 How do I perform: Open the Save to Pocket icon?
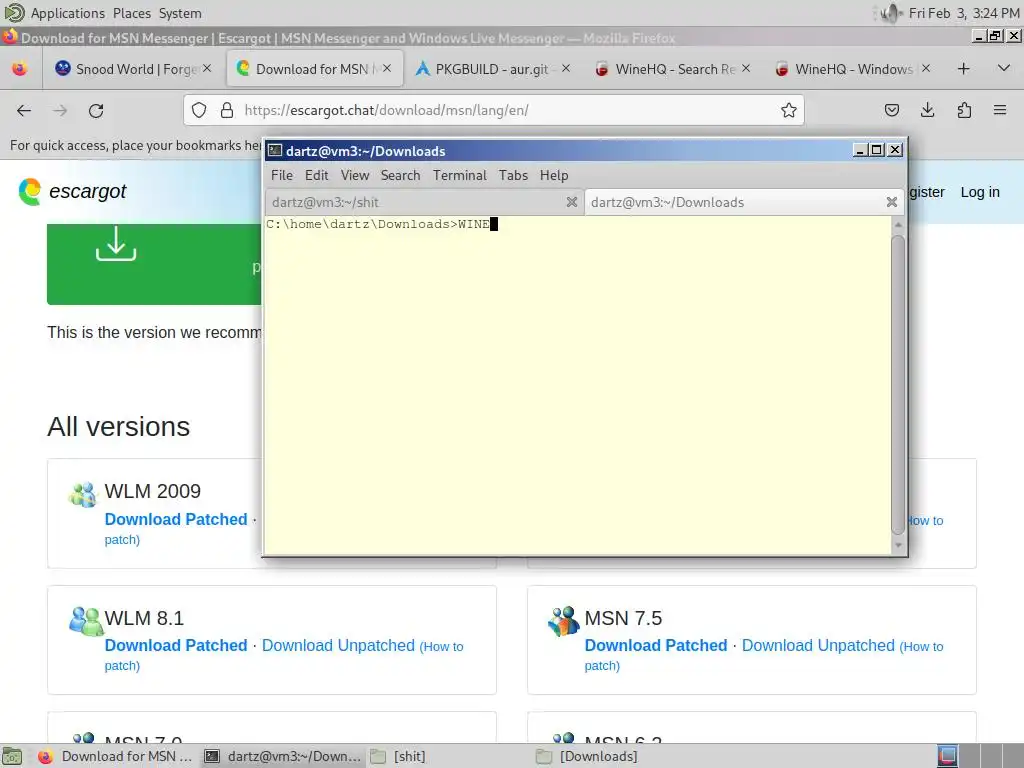point(891,110)
